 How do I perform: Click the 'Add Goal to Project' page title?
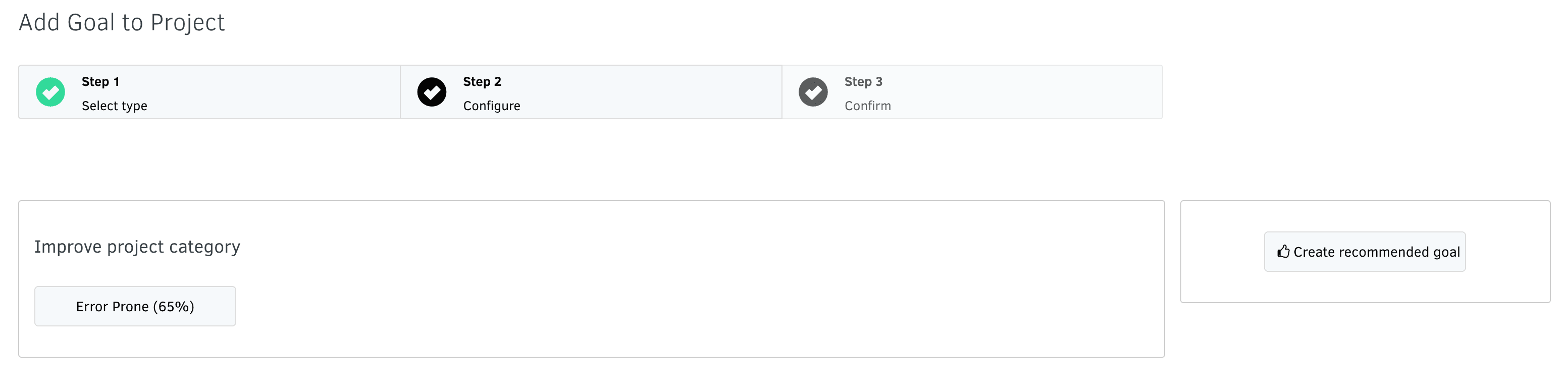(122, 23)
